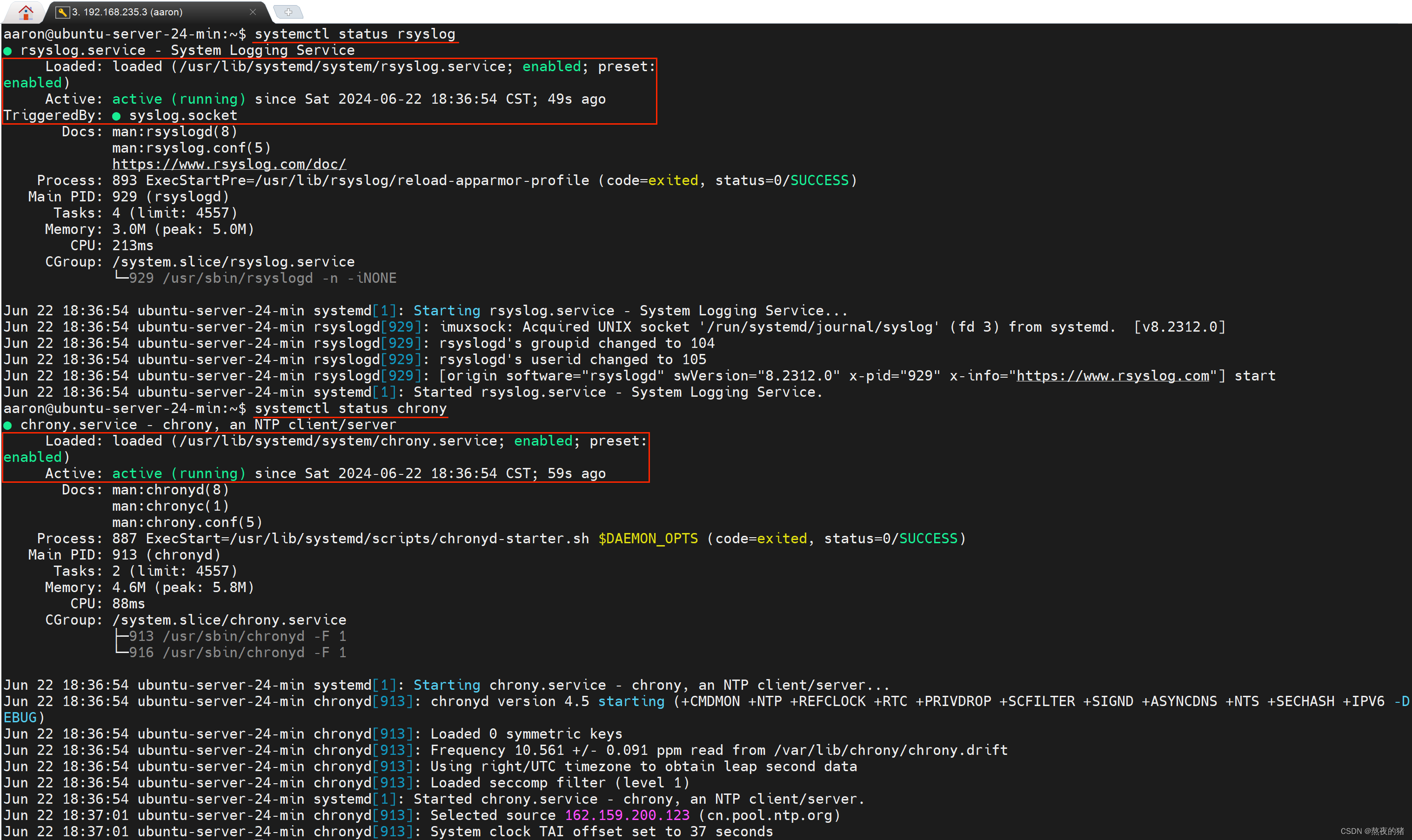
Task: Click 'CPU: 213ms' value
Action: [x=133, y=246]
